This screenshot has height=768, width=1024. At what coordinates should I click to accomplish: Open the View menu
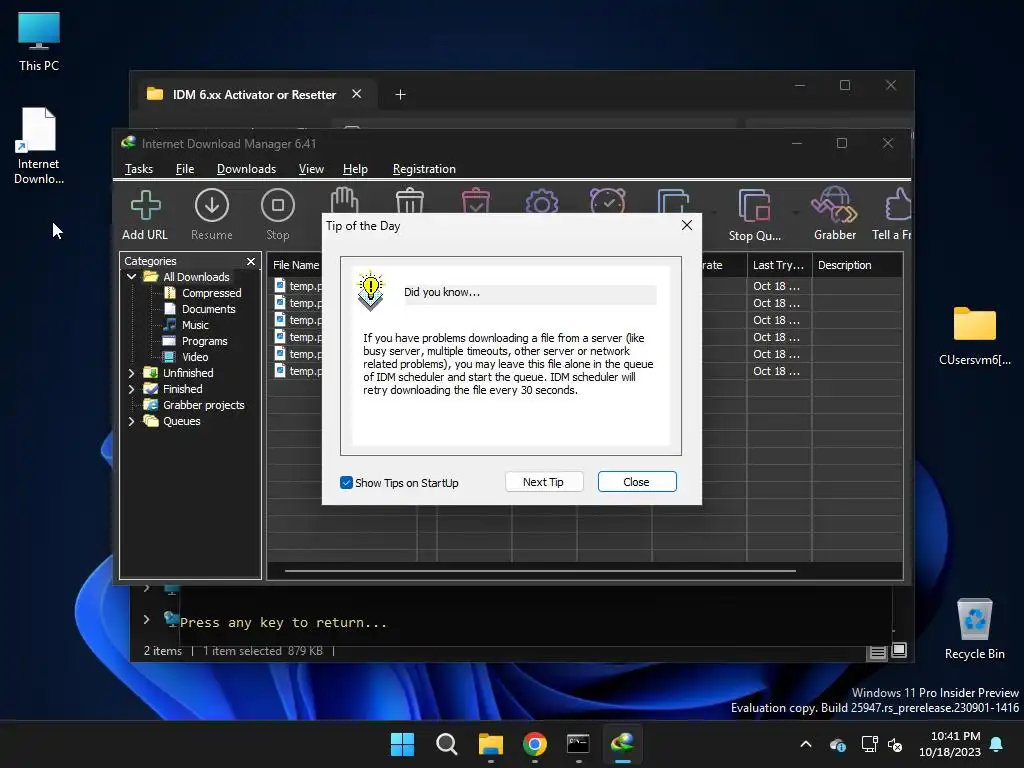pyautogui.click(x=311, y=169)
